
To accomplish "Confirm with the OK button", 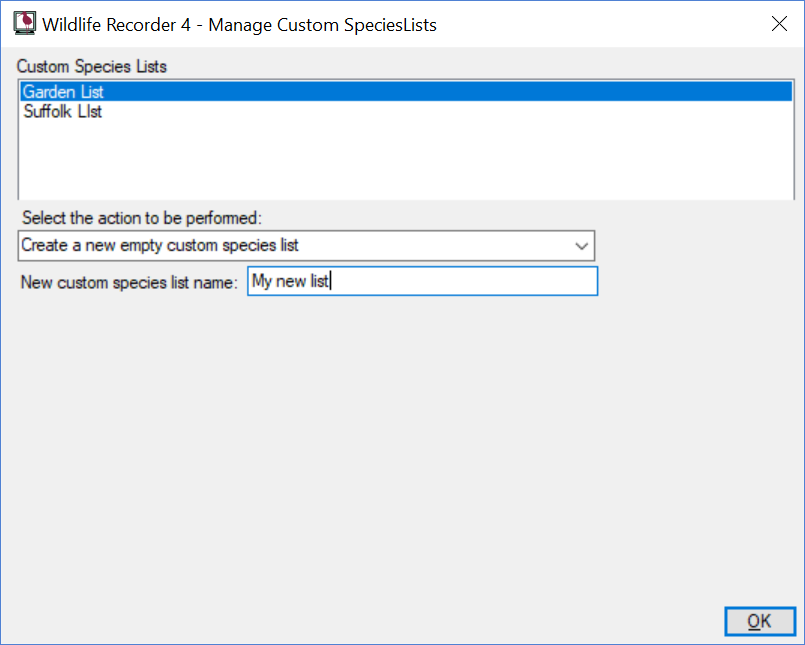I will (760, 621).
